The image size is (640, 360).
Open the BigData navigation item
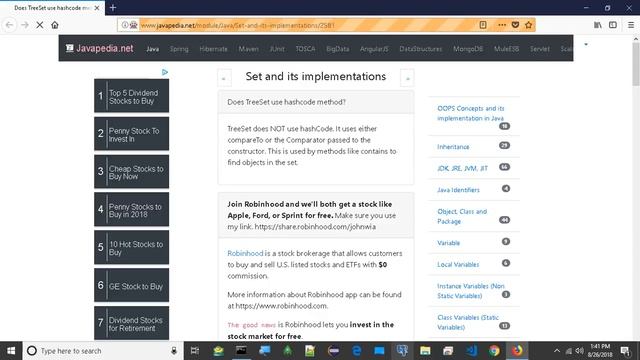pyautogui.click(x=338, y=49)
